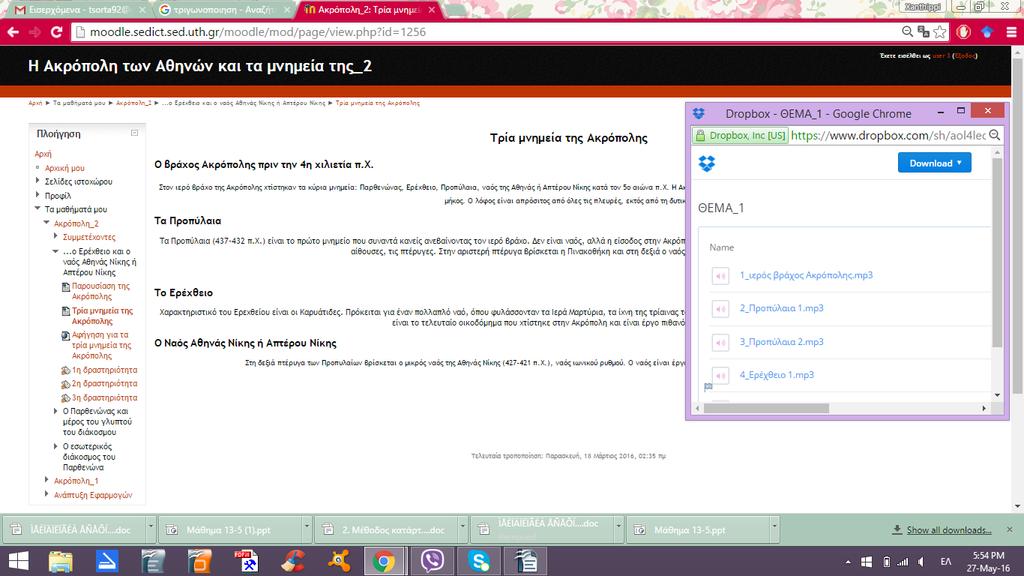The image size is (1024, 576).
Task: Open the Αρχική μου navigation link
Action: tap(65, 168)
